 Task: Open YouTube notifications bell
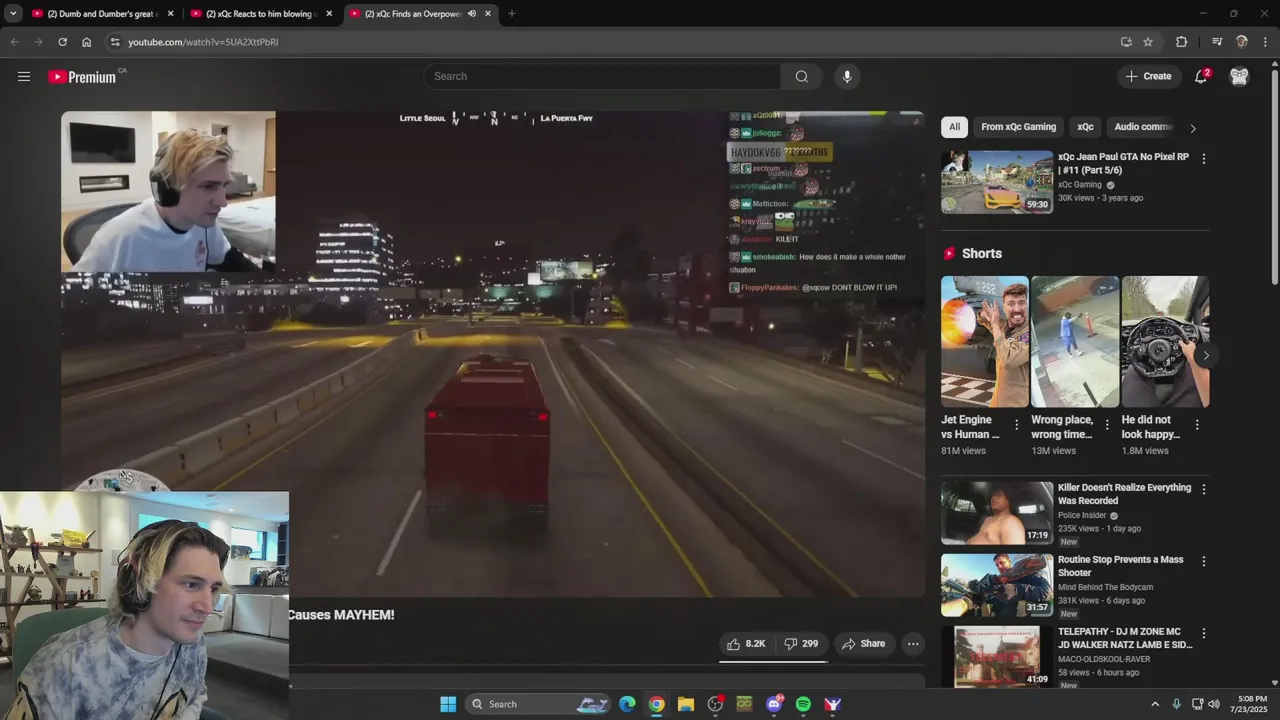[x=1201, y=76]
